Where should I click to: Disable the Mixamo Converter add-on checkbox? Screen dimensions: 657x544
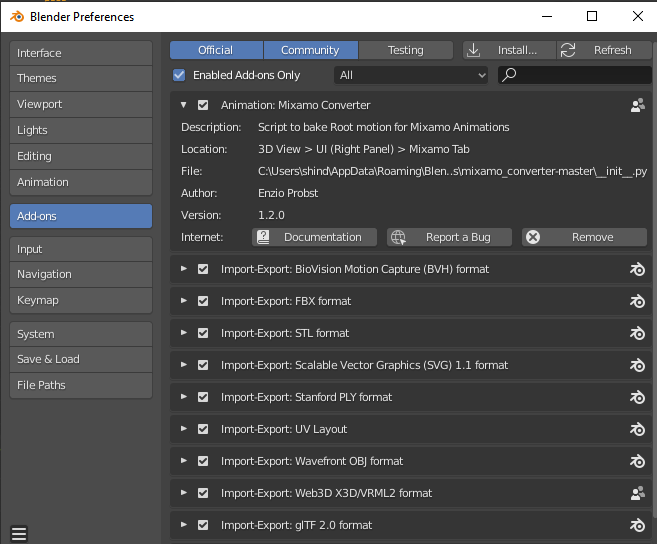(x=203, y=105)
